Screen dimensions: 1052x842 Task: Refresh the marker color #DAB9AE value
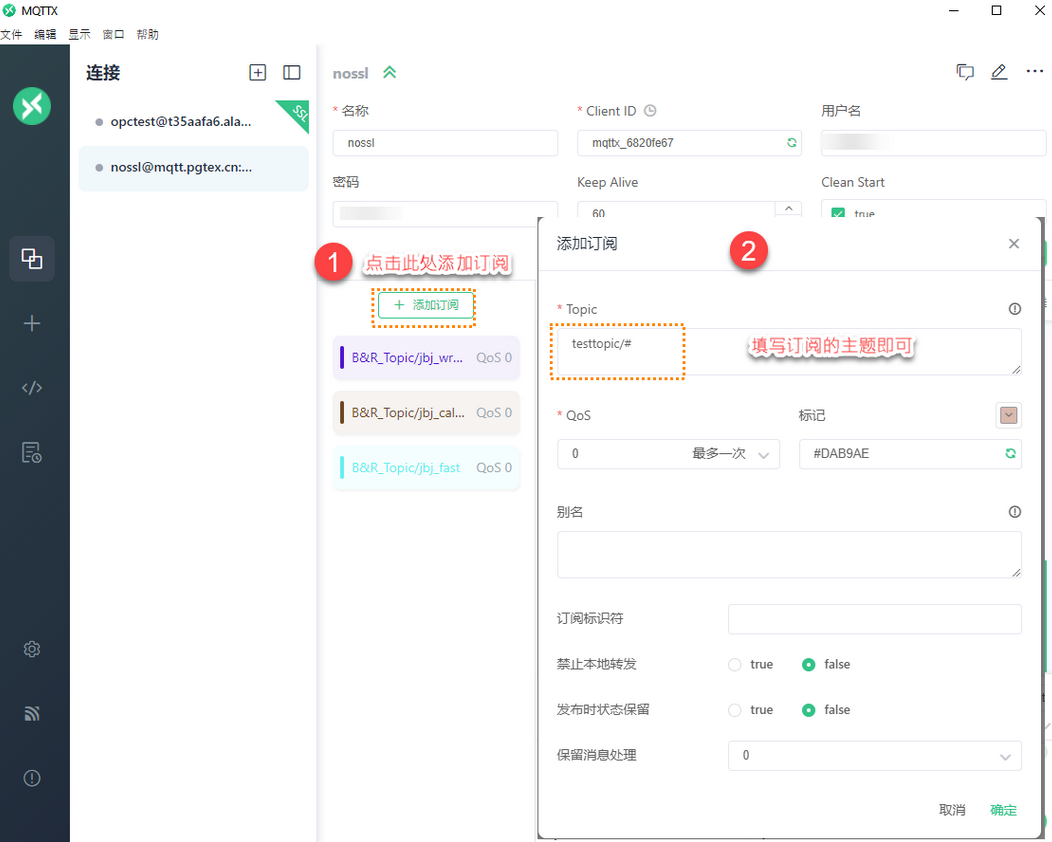pyautogui.click(x=1011, y=454)
